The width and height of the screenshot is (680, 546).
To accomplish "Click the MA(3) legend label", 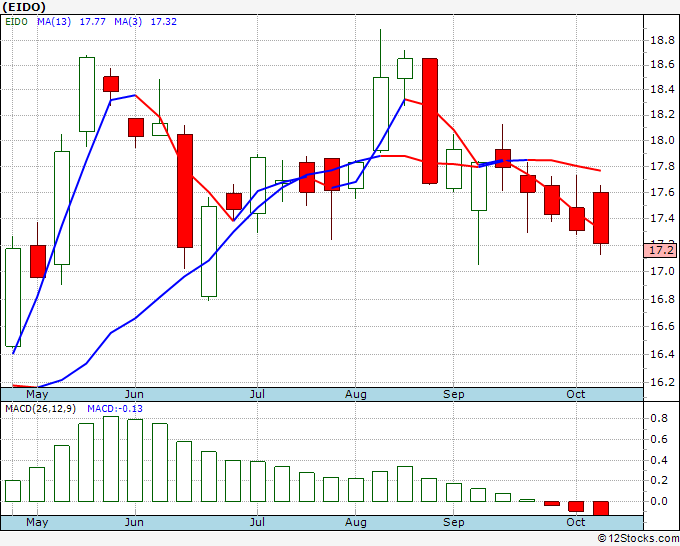I will (128, 22).
